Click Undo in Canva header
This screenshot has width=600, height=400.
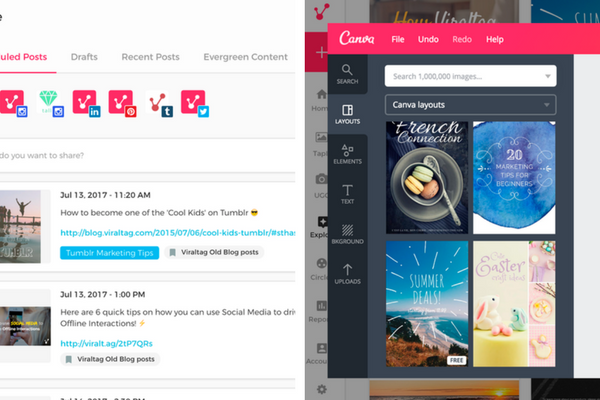point(428,39)
